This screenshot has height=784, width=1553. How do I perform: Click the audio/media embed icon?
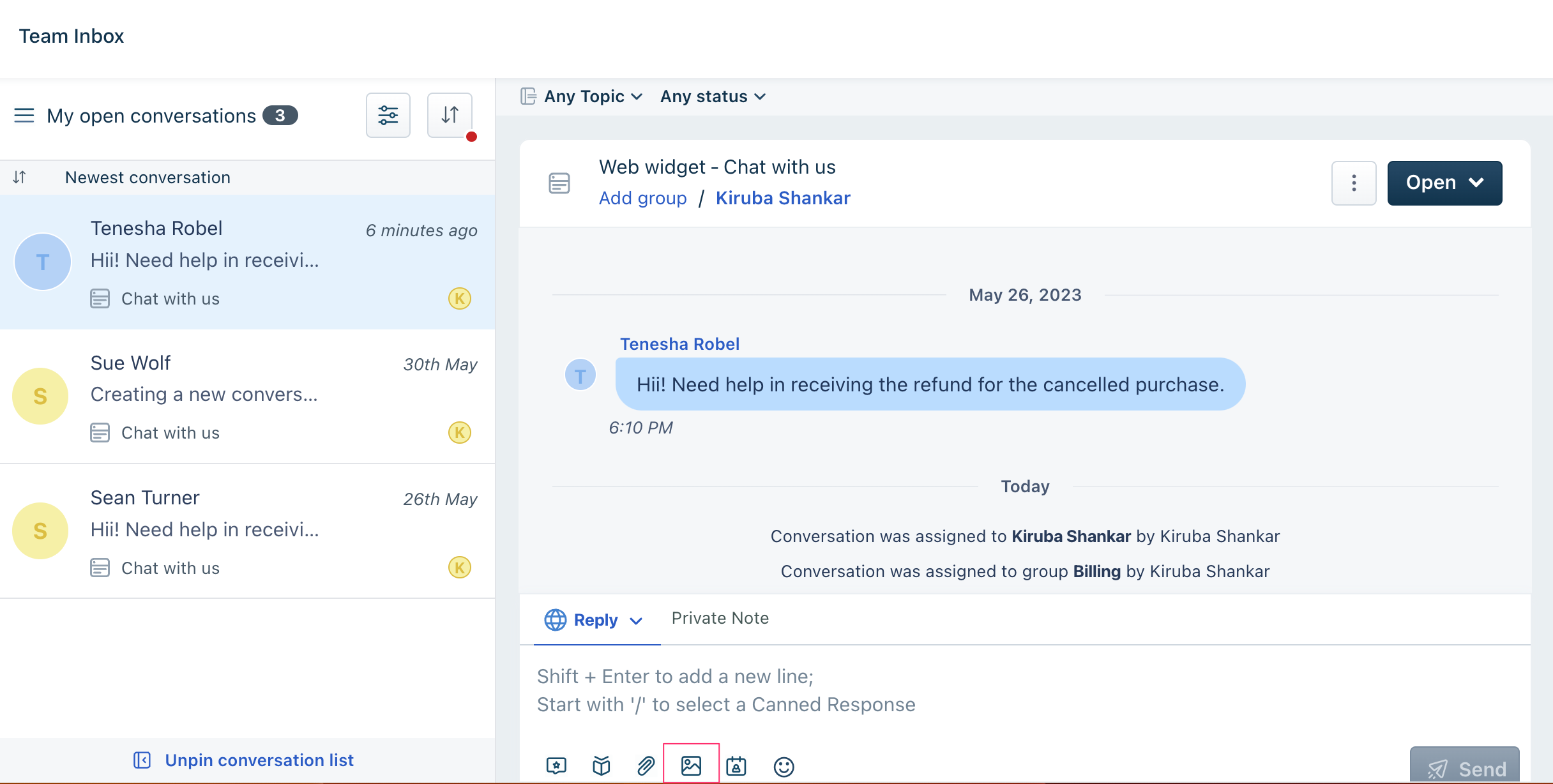click(x=691, y=766)
